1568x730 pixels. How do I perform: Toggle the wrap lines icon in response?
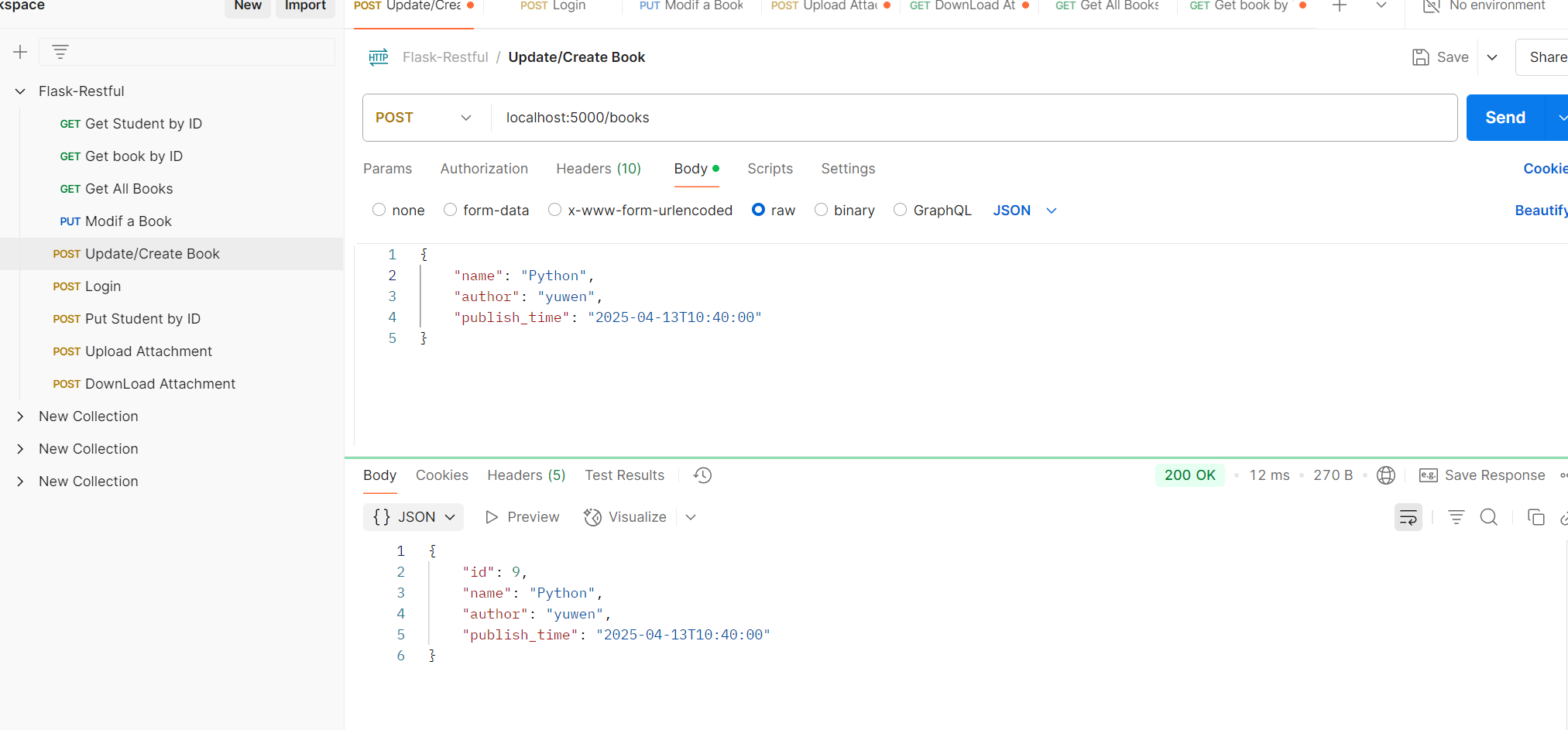[x=1408, y=517]
